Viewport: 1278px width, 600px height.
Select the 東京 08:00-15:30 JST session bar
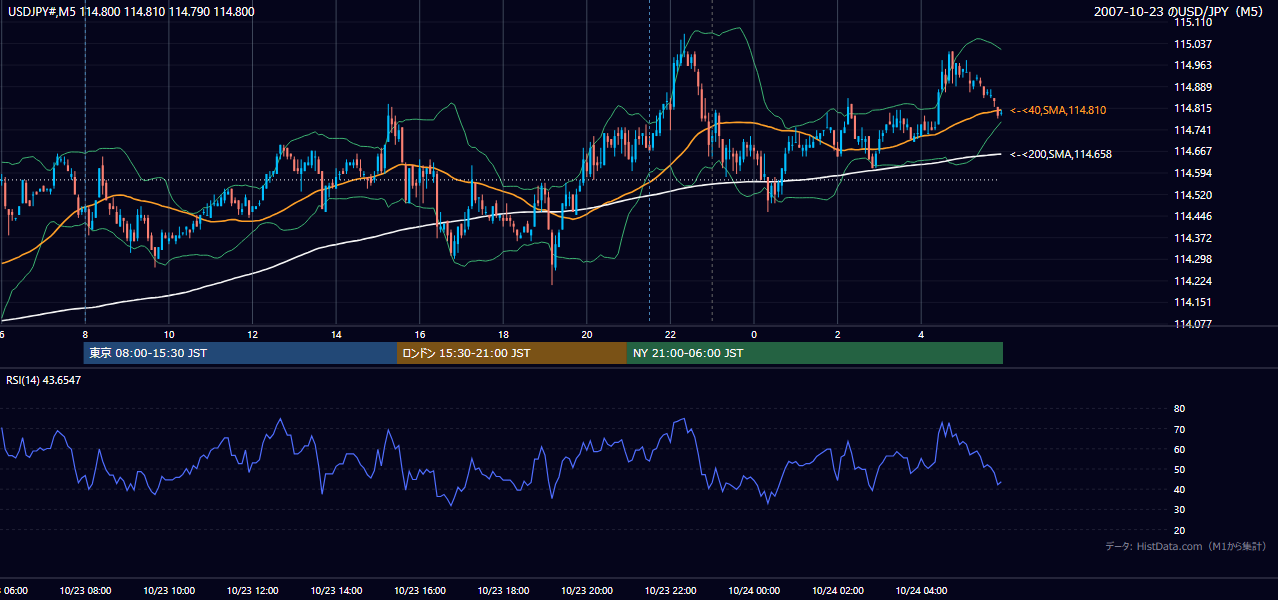click(241, 353)
